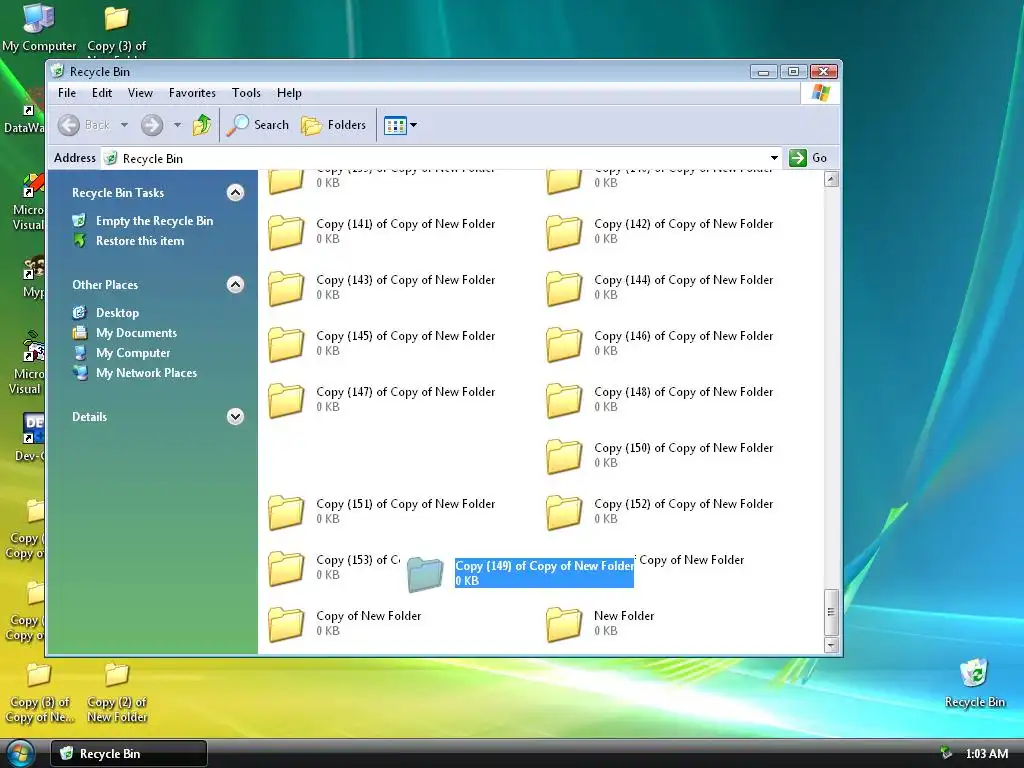Viewport: 1024px width, 768px height.
Task: Select Copy (150) of Copy folder icon
Action: 564,456
